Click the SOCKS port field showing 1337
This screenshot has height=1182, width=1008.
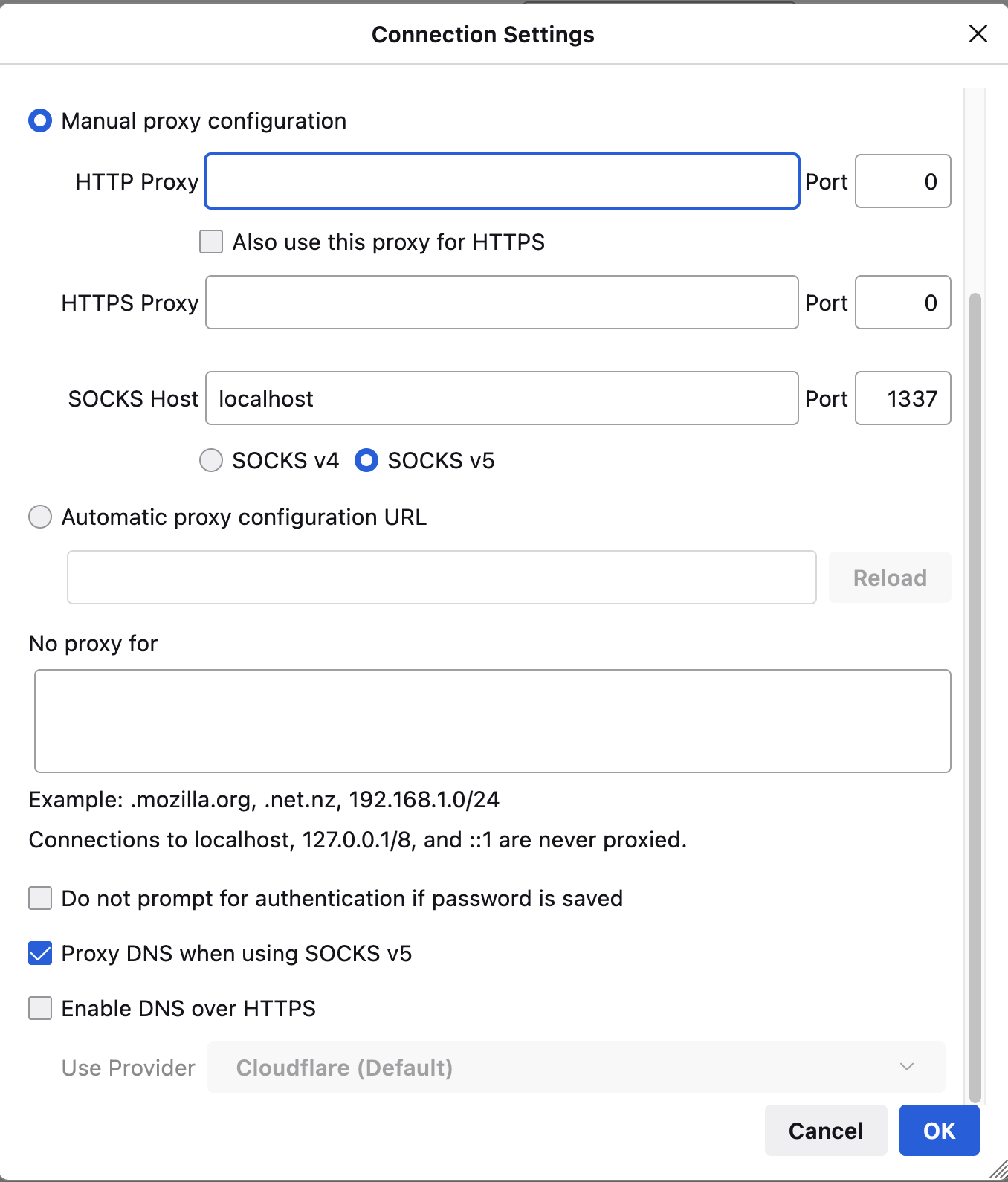click(902, 398)
